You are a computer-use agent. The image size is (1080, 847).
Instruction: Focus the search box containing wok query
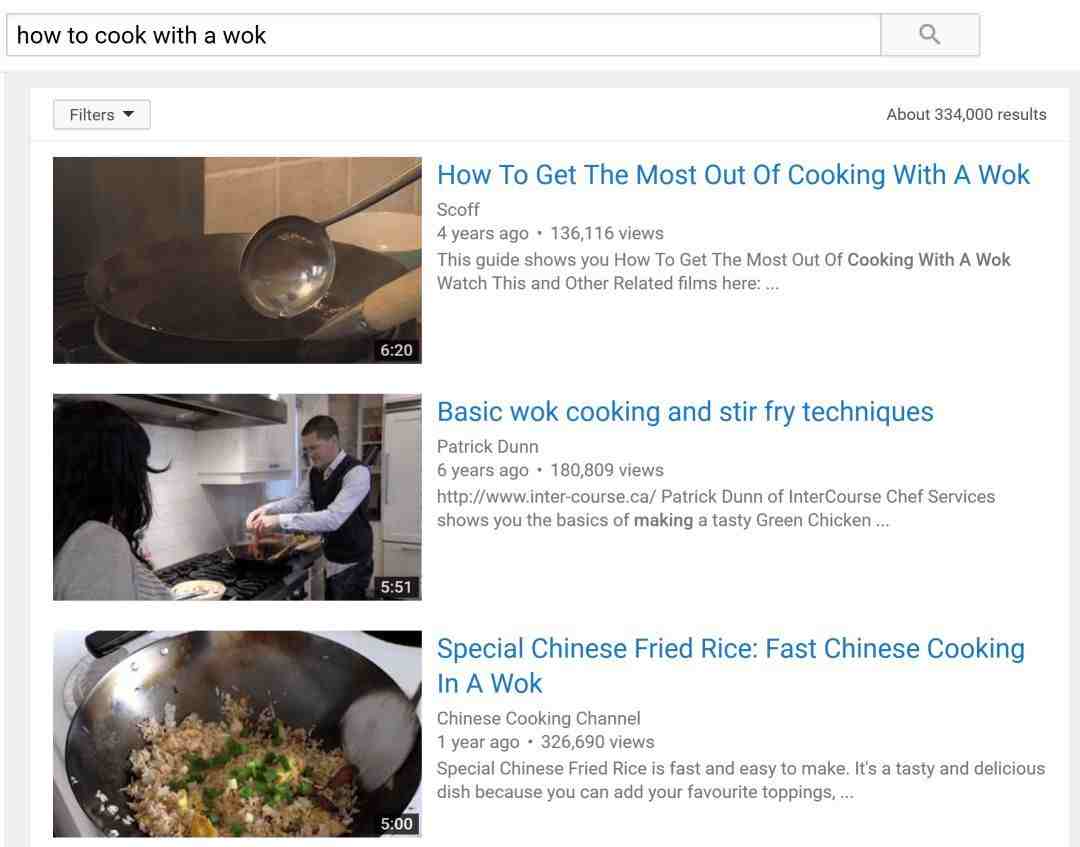pos(444,34)
